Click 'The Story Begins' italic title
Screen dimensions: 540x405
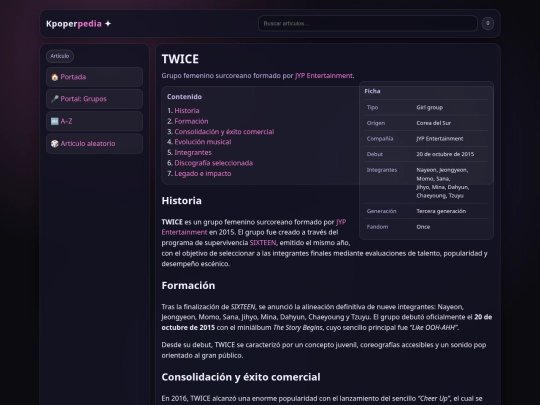pyautogui.click(x=298, y=328)
